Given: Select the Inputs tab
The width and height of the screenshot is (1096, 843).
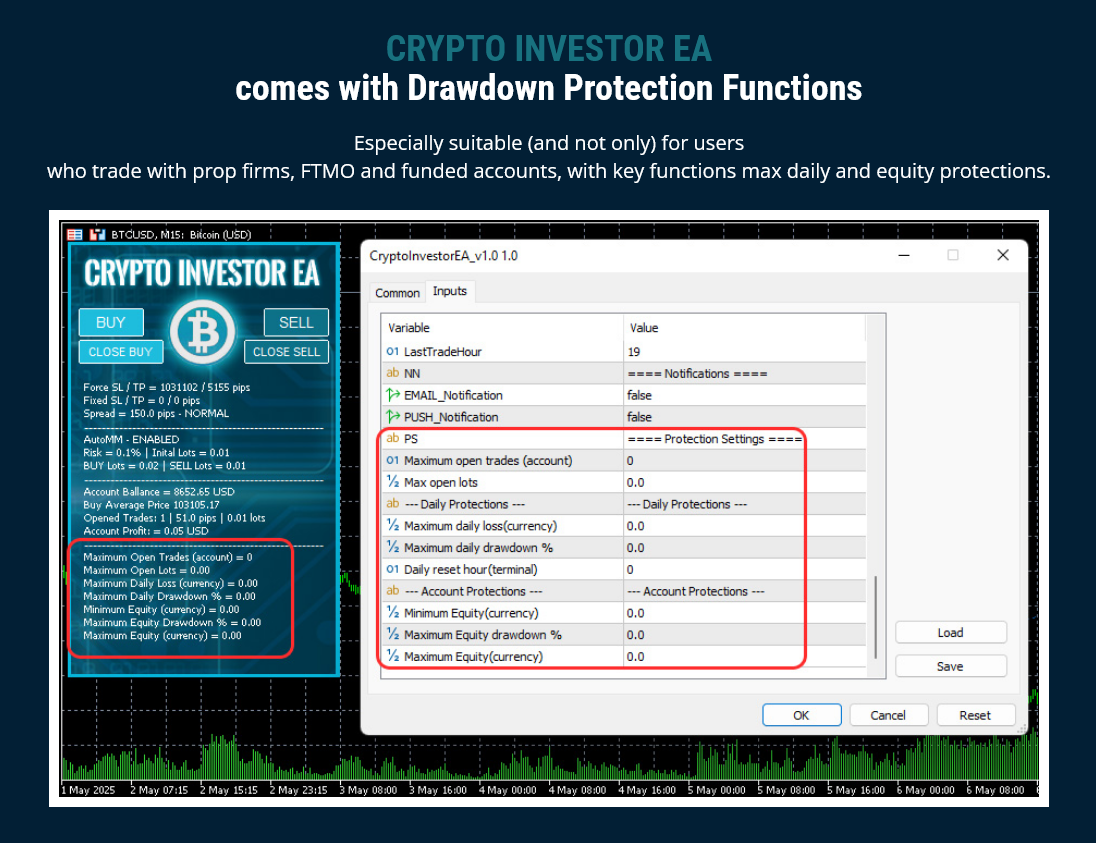Looking at the screenshot, I should click(449, 291).
